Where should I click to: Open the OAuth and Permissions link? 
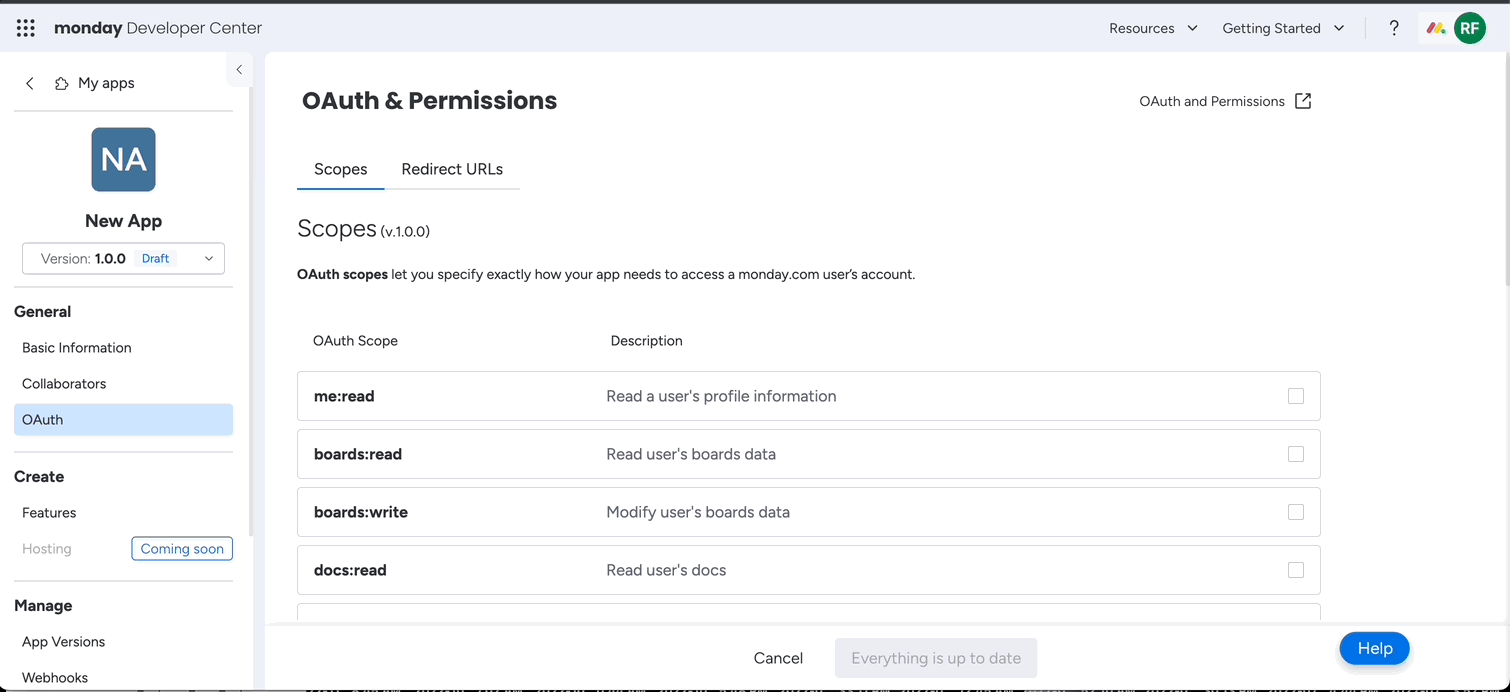pyautogui.click(x=1212, y=101)
